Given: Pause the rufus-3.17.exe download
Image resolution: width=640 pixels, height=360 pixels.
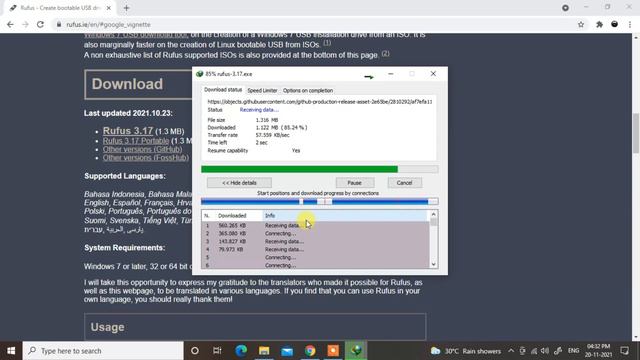Looking at the screenshot, I should 354,183.
